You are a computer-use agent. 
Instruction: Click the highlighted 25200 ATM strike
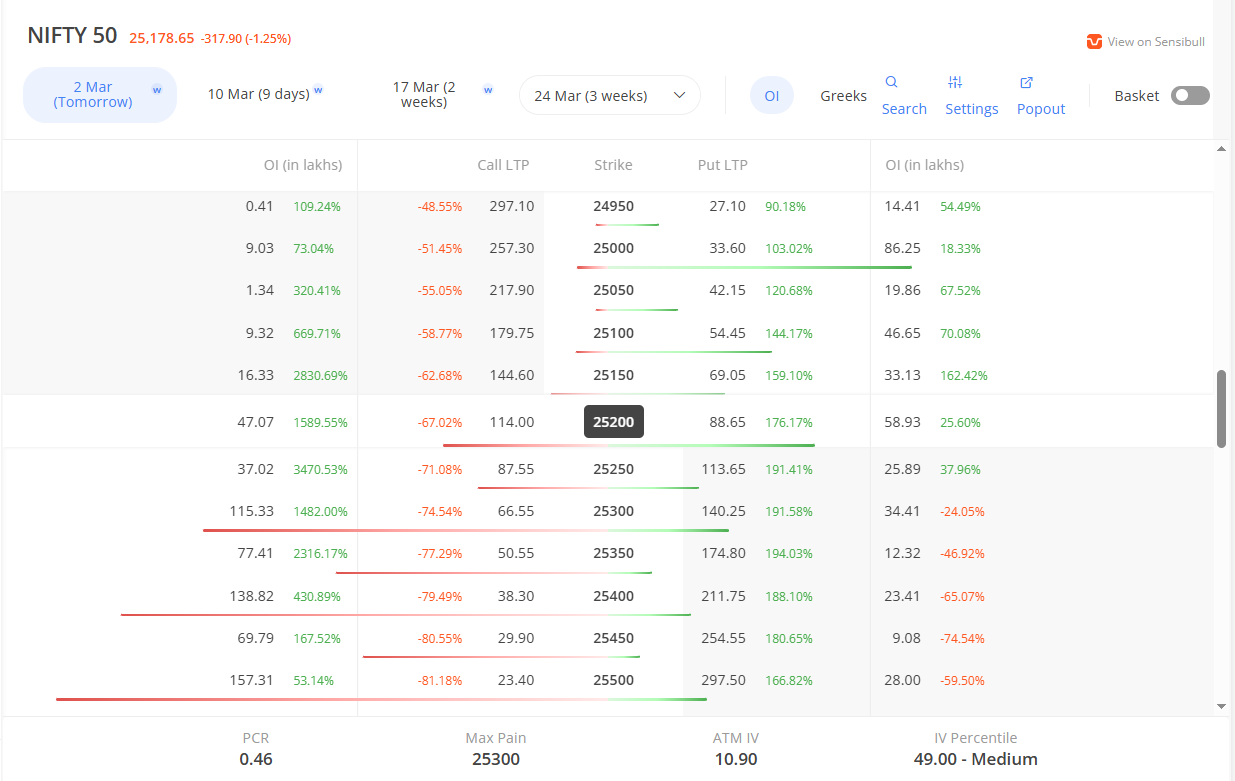[x=613, y=422]
